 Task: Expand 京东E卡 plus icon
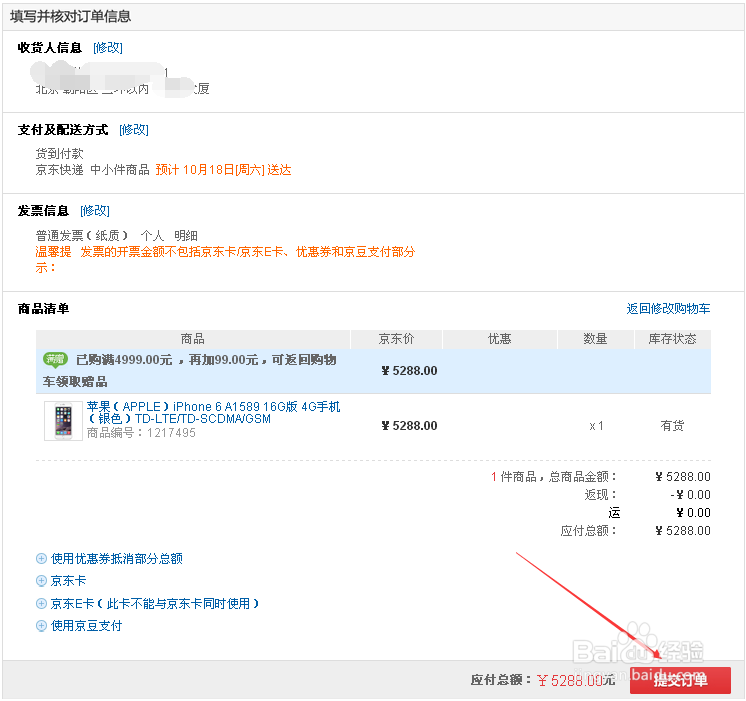click(x=41, y=603)
